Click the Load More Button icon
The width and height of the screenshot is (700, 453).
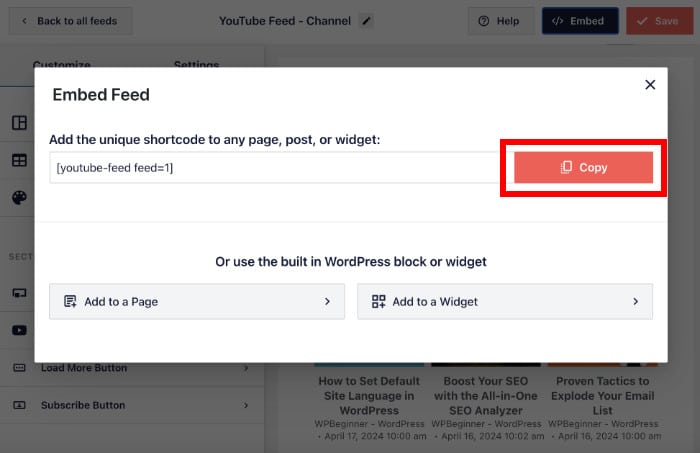[x=19, y=368]
